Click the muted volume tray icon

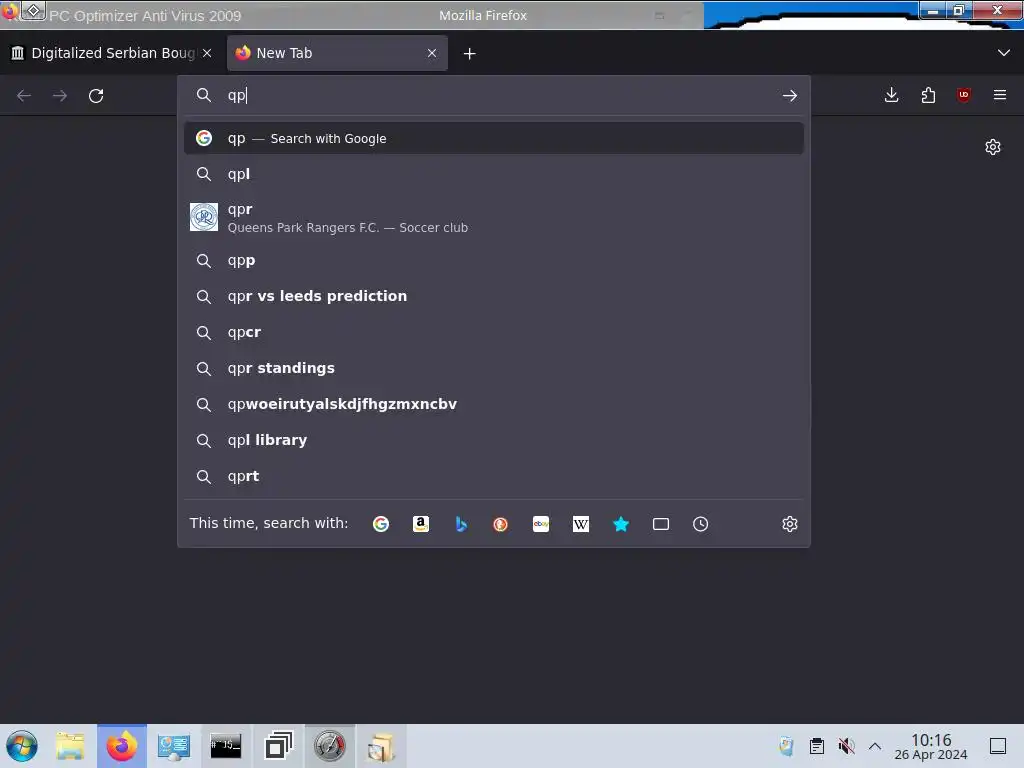(x=846, y=746)
